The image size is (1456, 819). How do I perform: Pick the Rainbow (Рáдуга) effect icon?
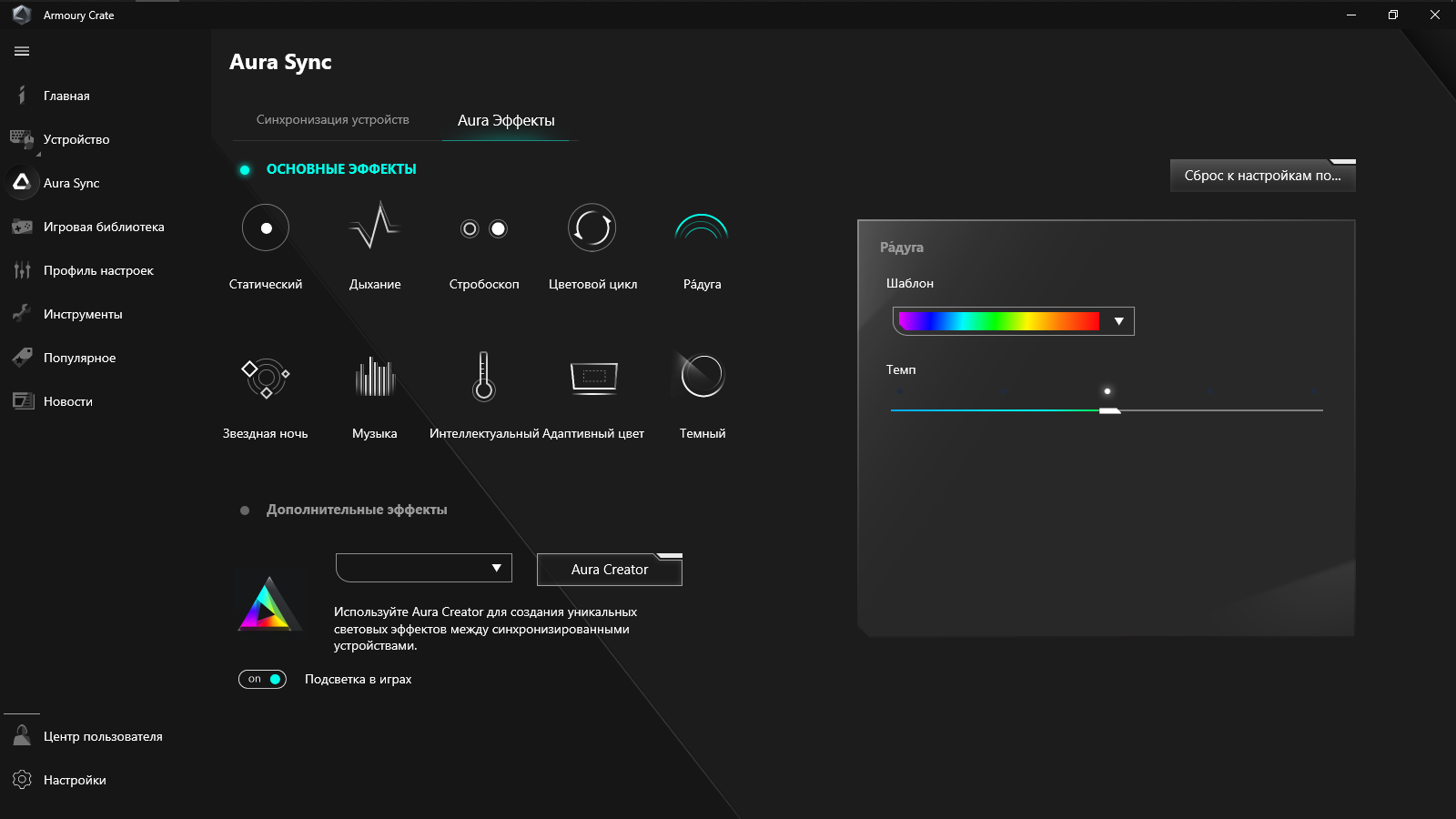click(702, 227)
